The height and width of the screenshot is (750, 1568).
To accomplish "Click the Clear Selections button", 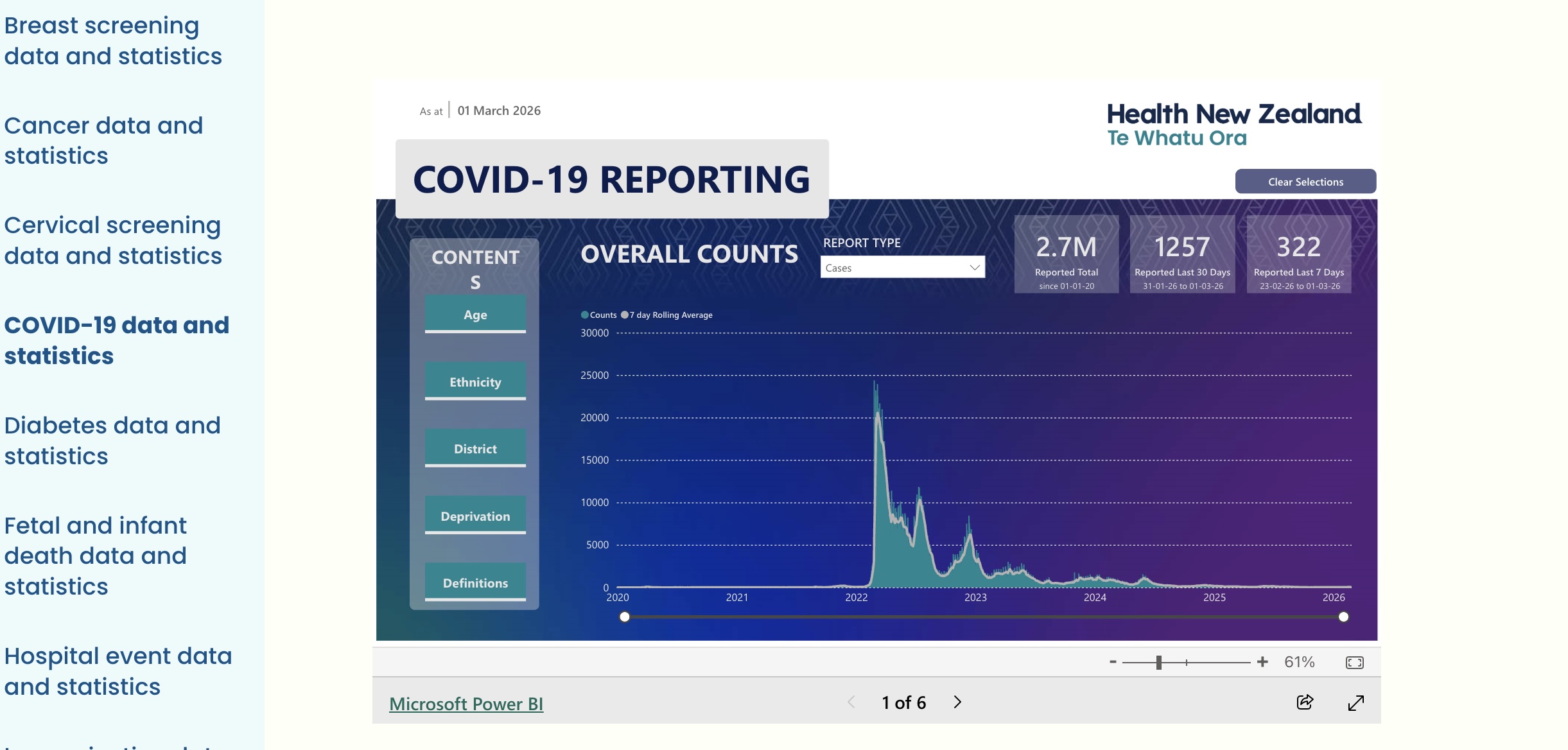I will [x=1305, y=182].
